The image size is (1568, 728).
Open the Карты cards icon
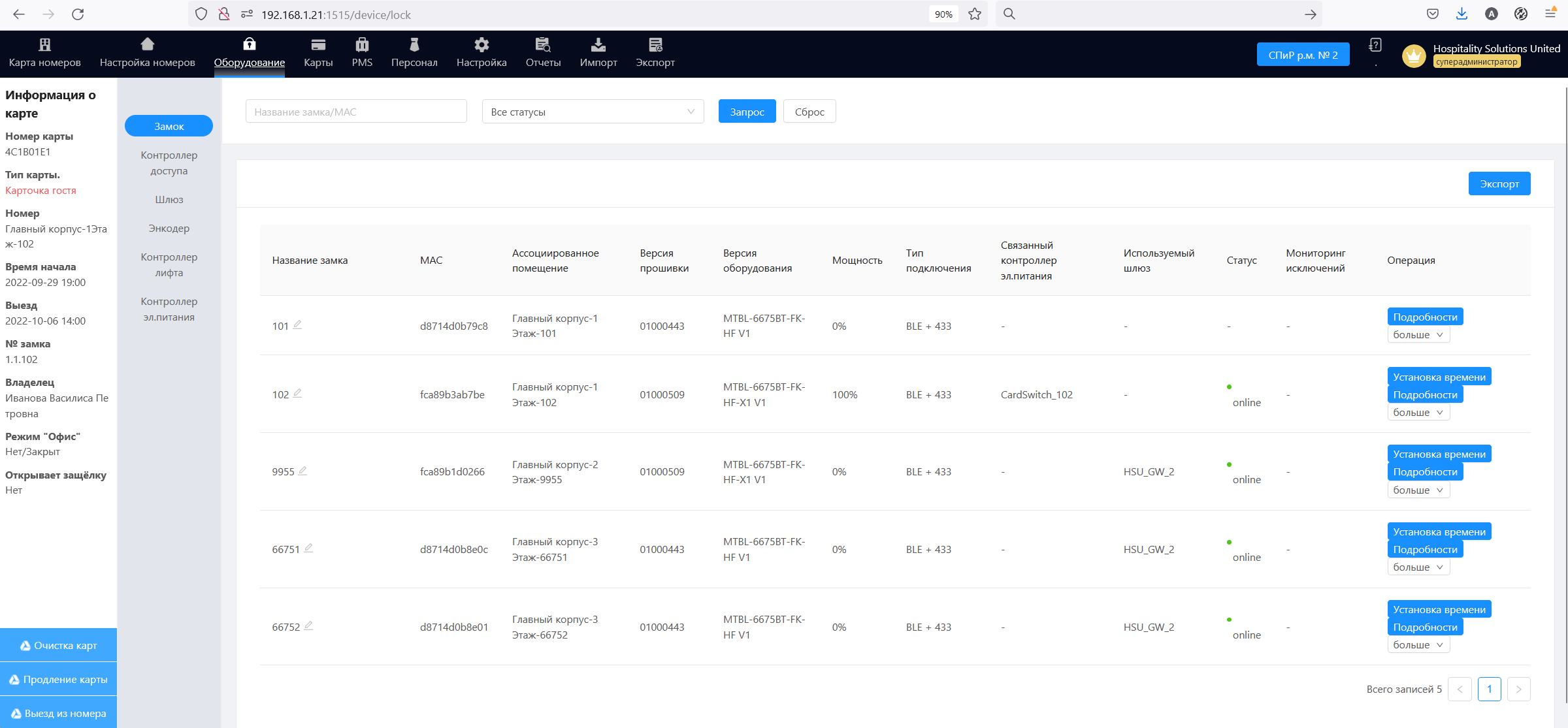318,45
